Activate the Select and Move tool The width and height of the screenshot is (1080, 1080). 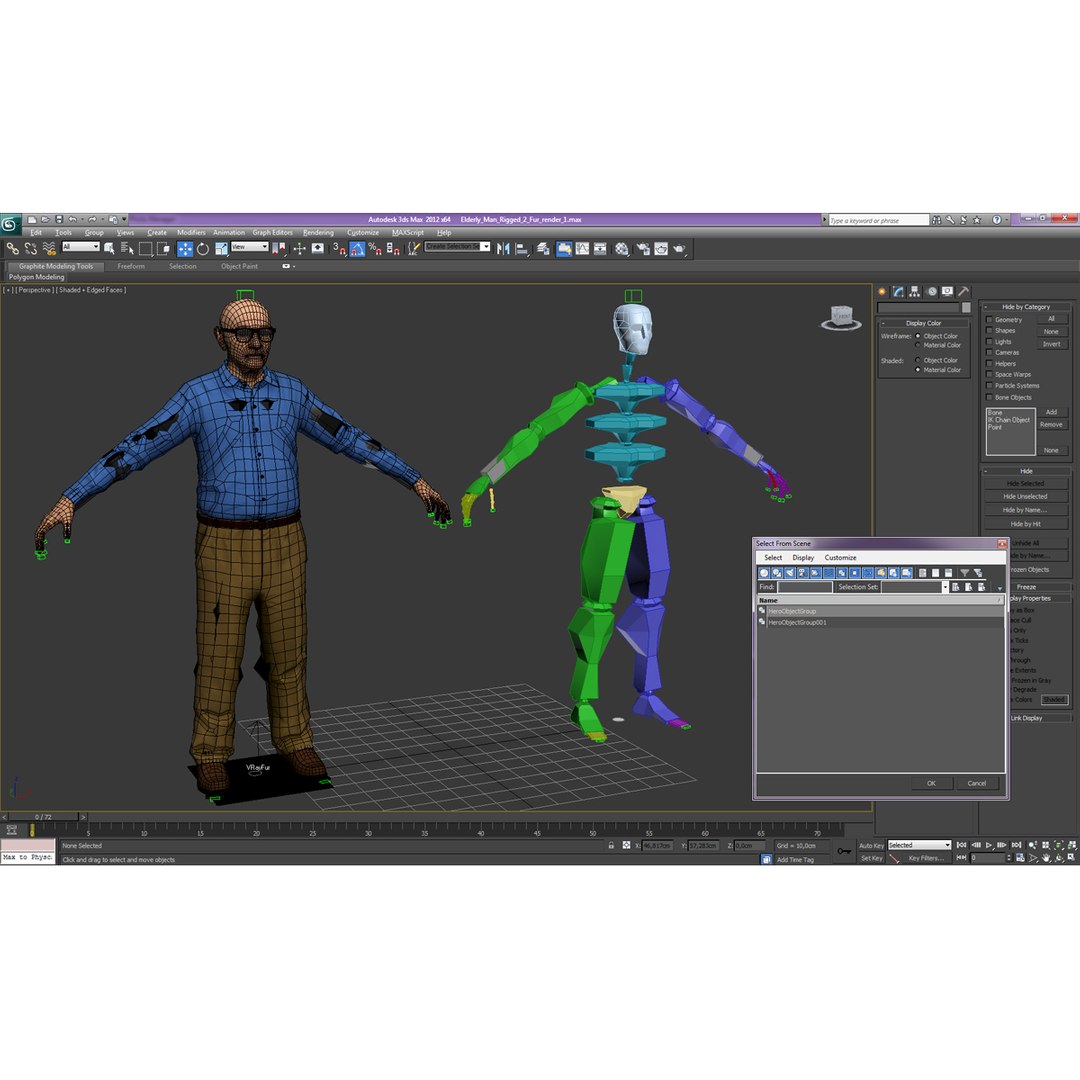click(185, 249)
